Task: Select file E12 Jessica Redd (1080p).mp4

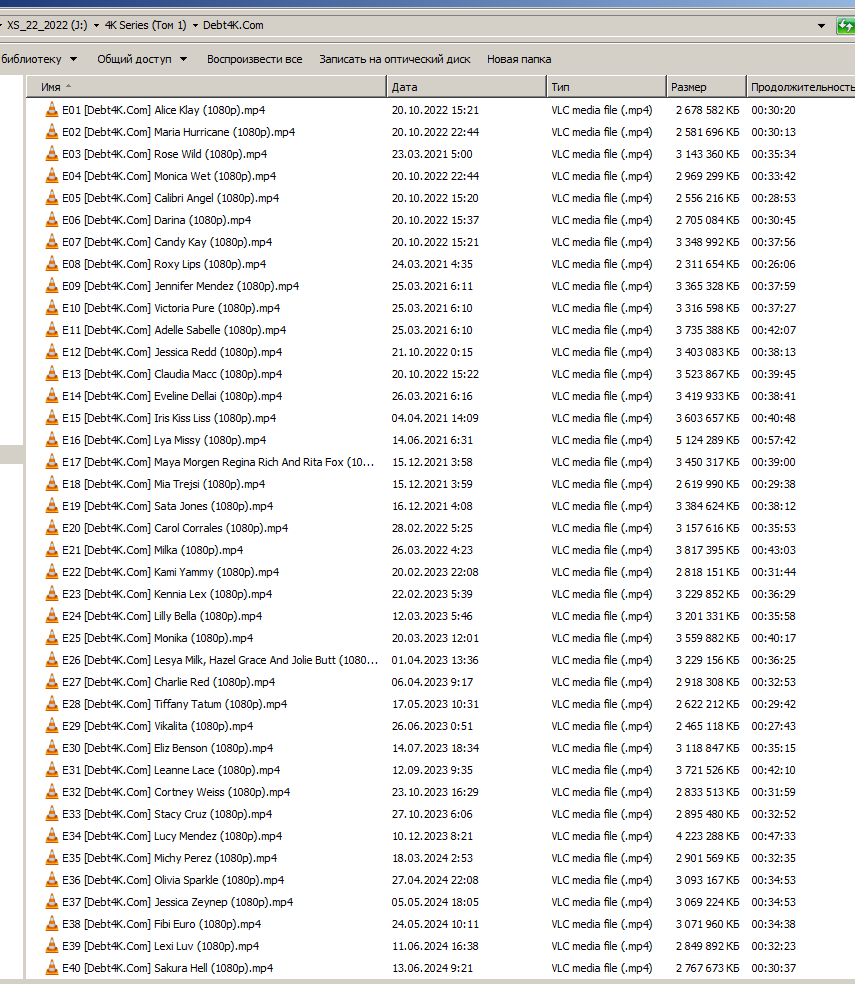Action: pos(172,352)
